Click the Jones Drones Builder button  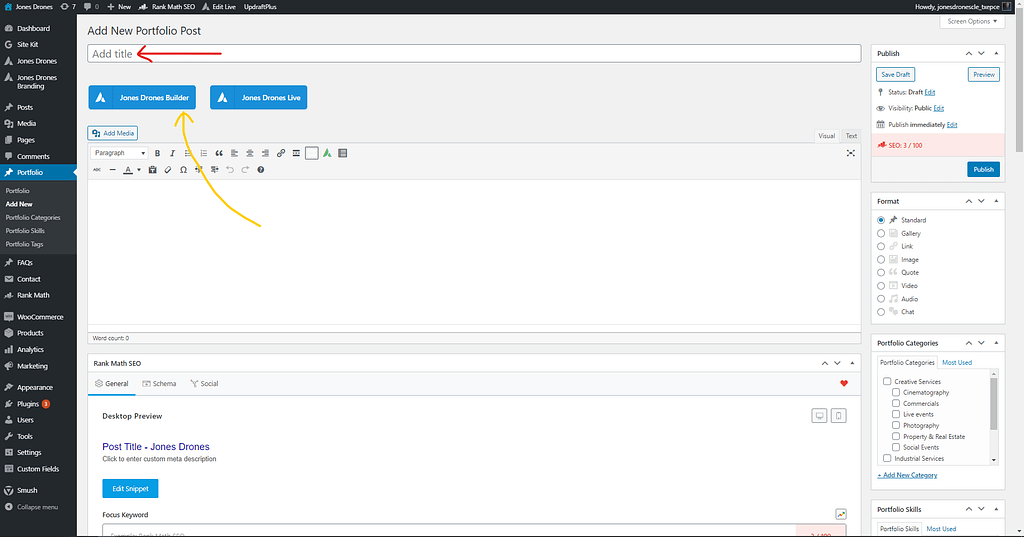coord(142,97)
